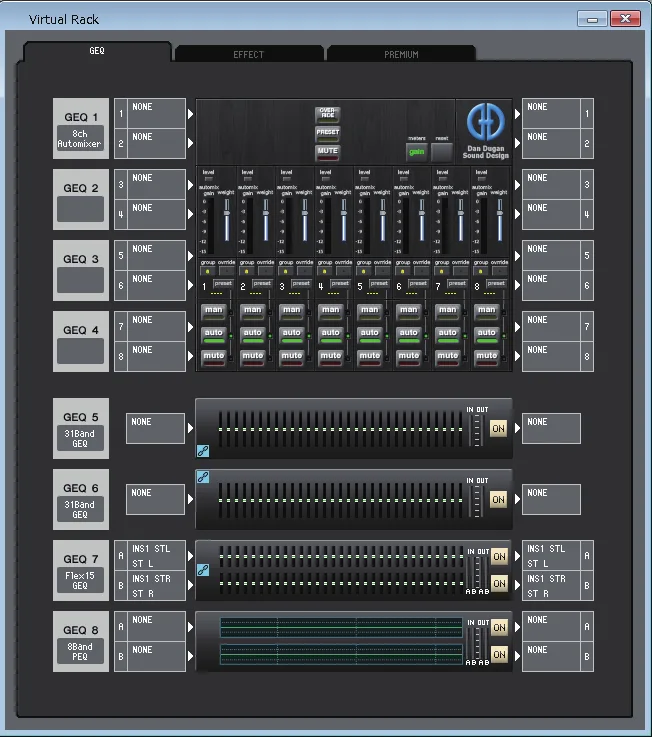This screenshot has width=652, height=737.
Task: Toggle the GEQ 7 channel B ON button
Action: 499,584
